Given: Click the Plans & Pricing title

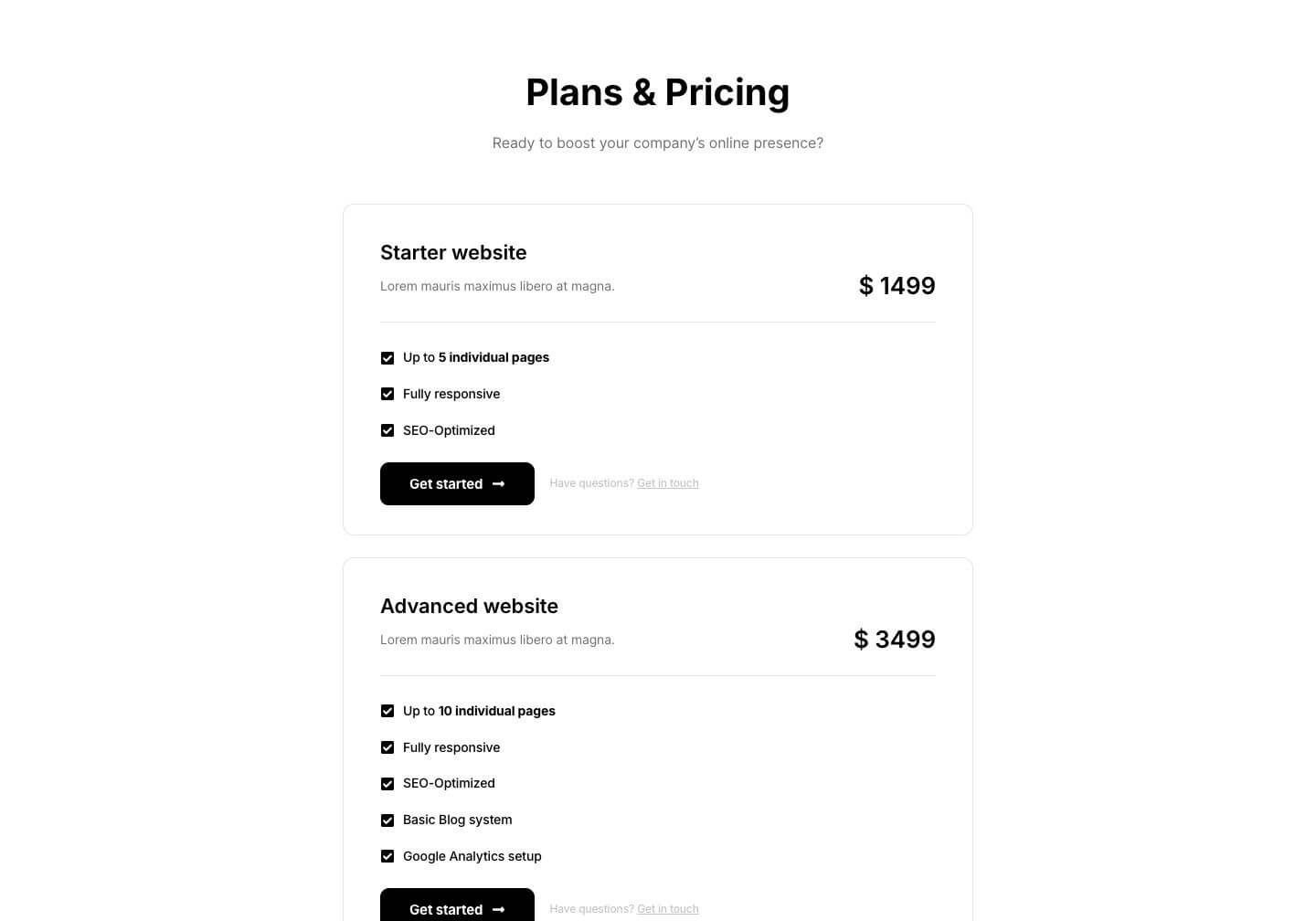Looking at the screenshot, I should tap(658, 92).
